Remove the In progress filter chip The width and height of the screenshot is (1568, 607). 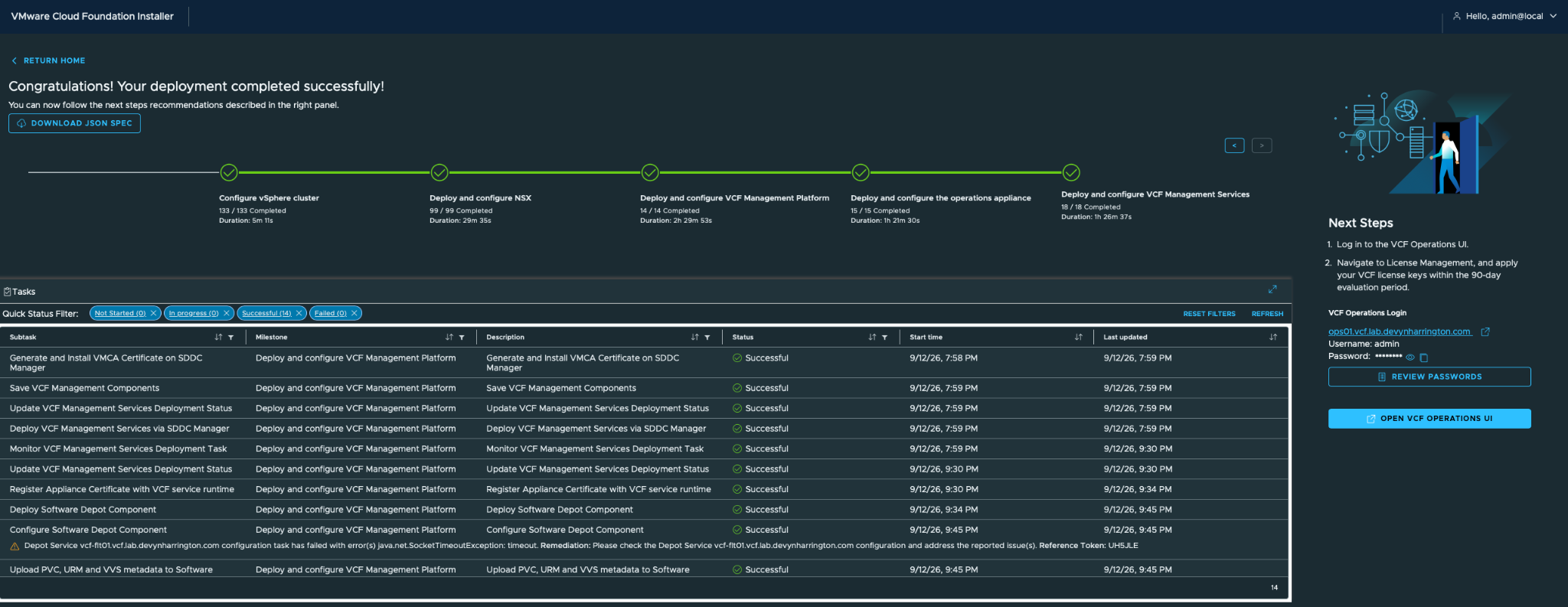tap(227, 313)
